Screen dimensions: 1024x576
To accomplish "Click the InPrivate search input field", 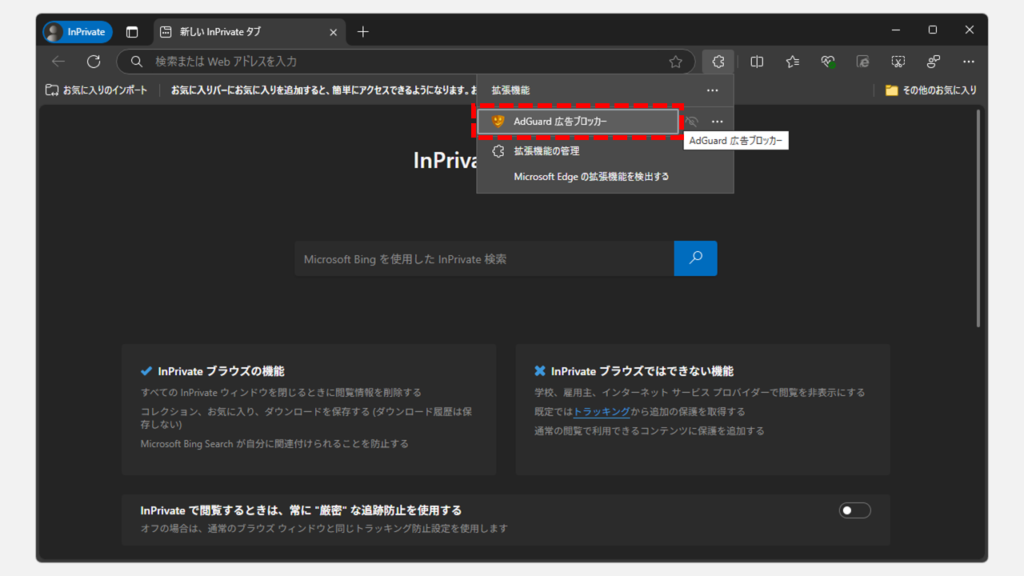I will [x=484, y=259].
